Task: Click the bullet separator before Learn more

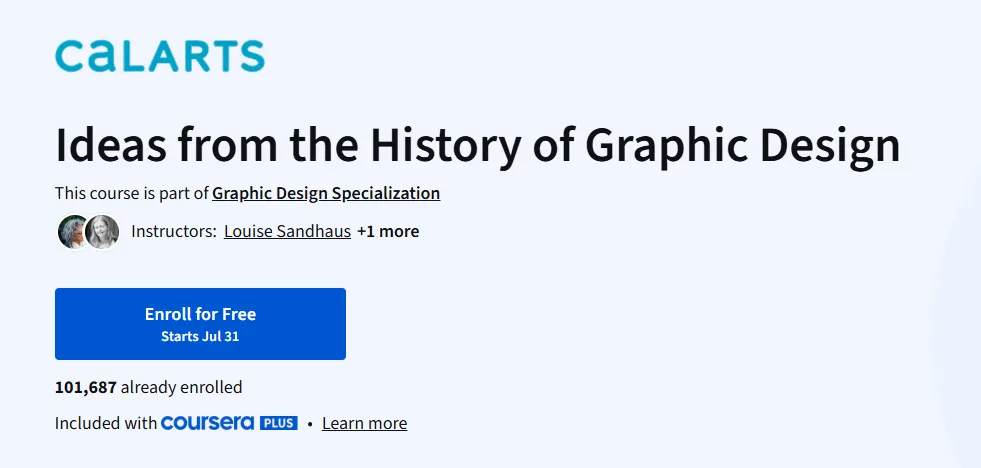Action: pyautogui.click(x=310, y=424)
